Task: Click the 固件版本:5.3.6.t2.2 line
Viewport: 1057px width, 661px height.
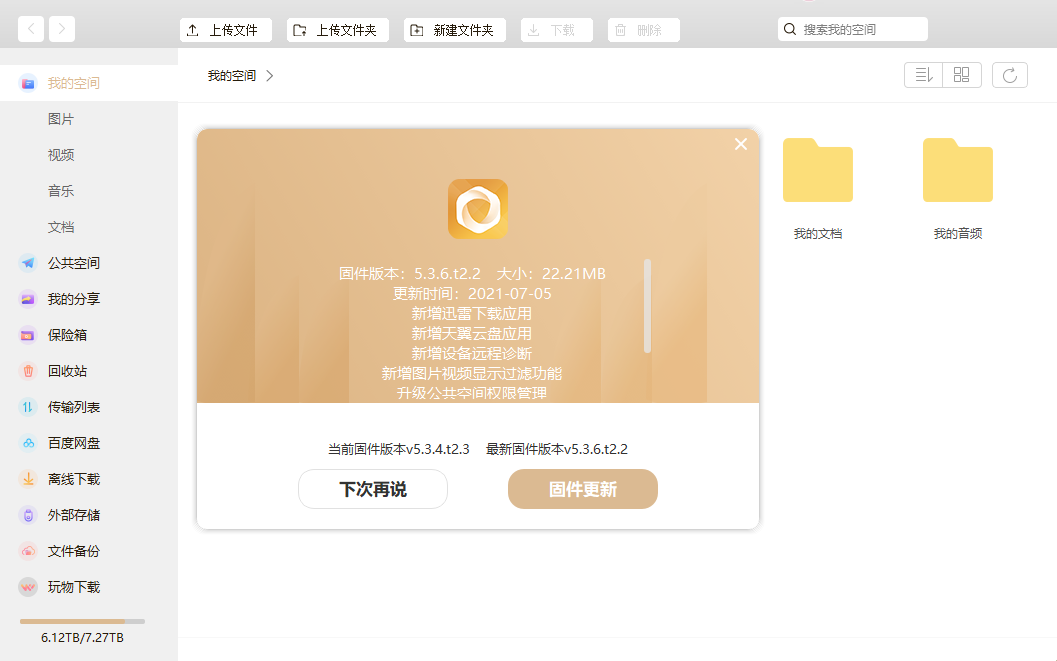Action: coord(410,274)
